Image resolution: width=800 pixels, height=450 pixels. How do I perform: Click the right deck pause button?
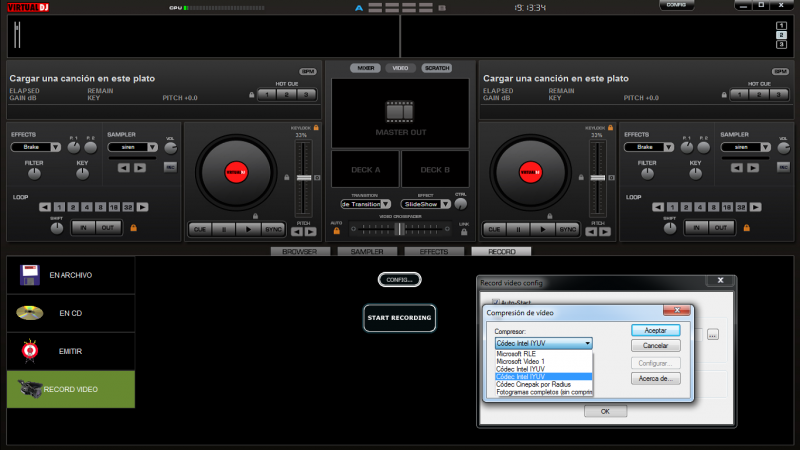click(x=518, y=230)
